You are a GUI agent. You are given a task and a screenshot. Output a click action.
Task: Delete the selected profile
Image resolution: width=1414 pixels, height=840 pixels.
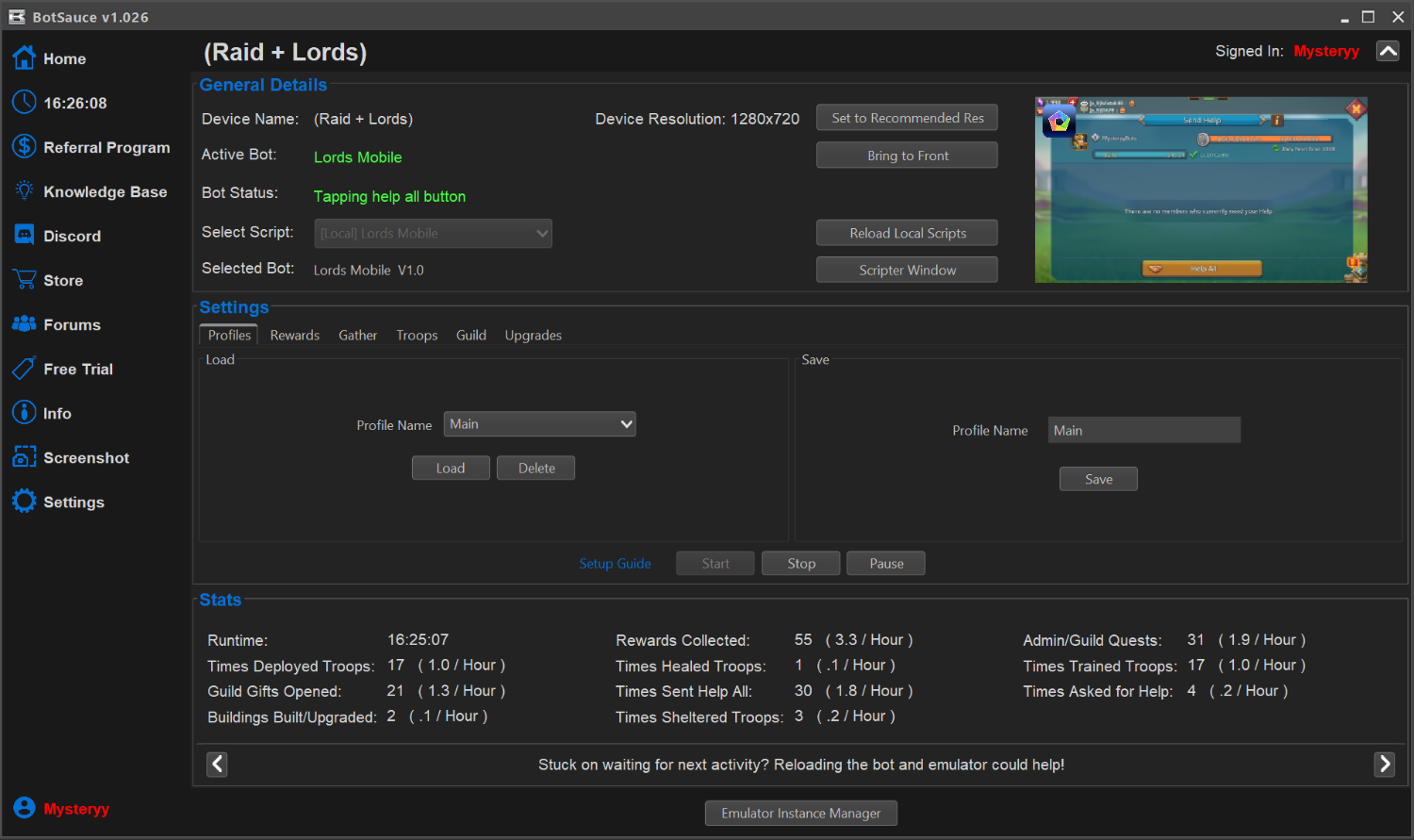(x=536, y=468)
